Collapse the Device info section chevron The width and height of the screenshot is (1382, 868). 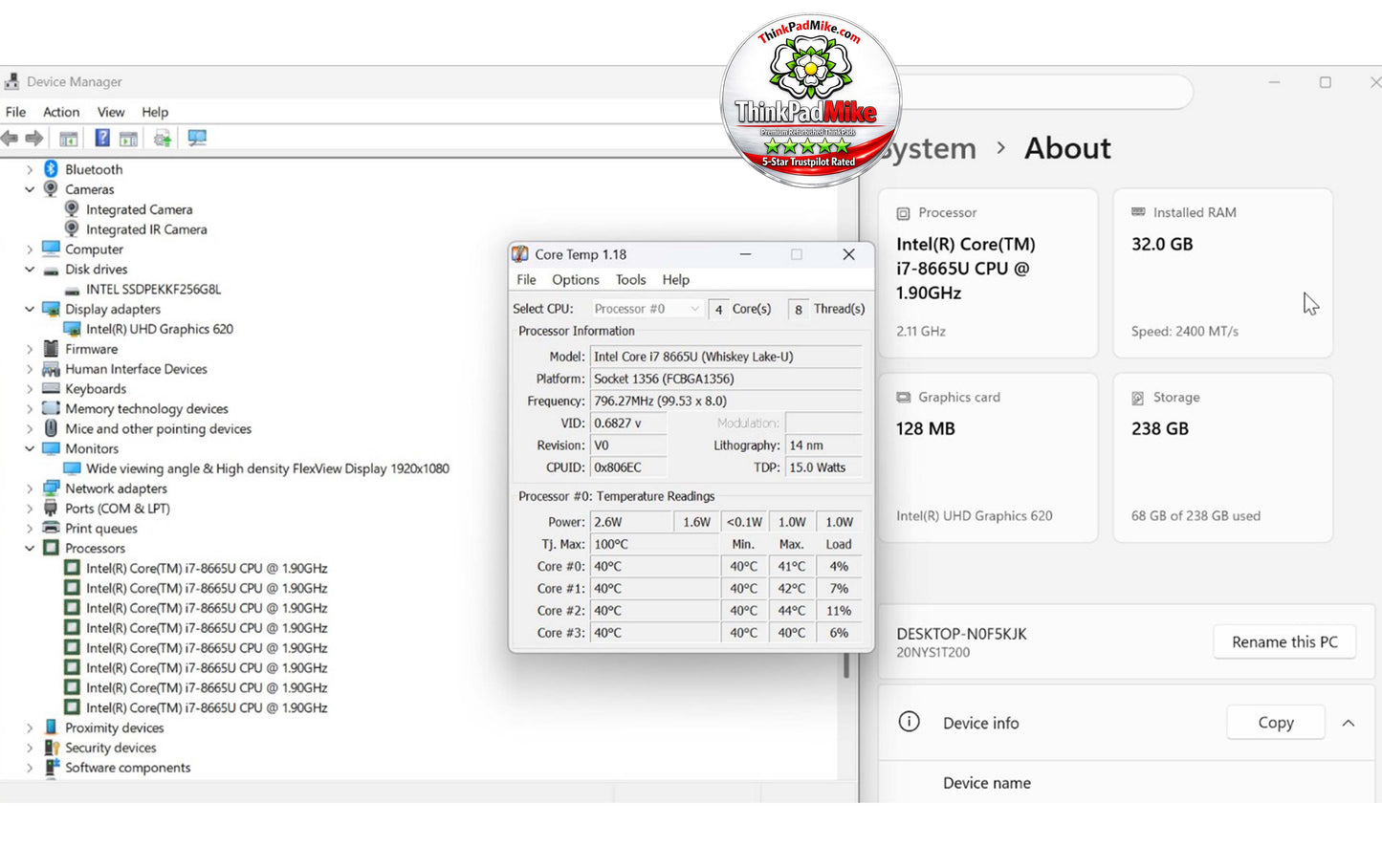pyautogui.click(x=1349, y=723)
